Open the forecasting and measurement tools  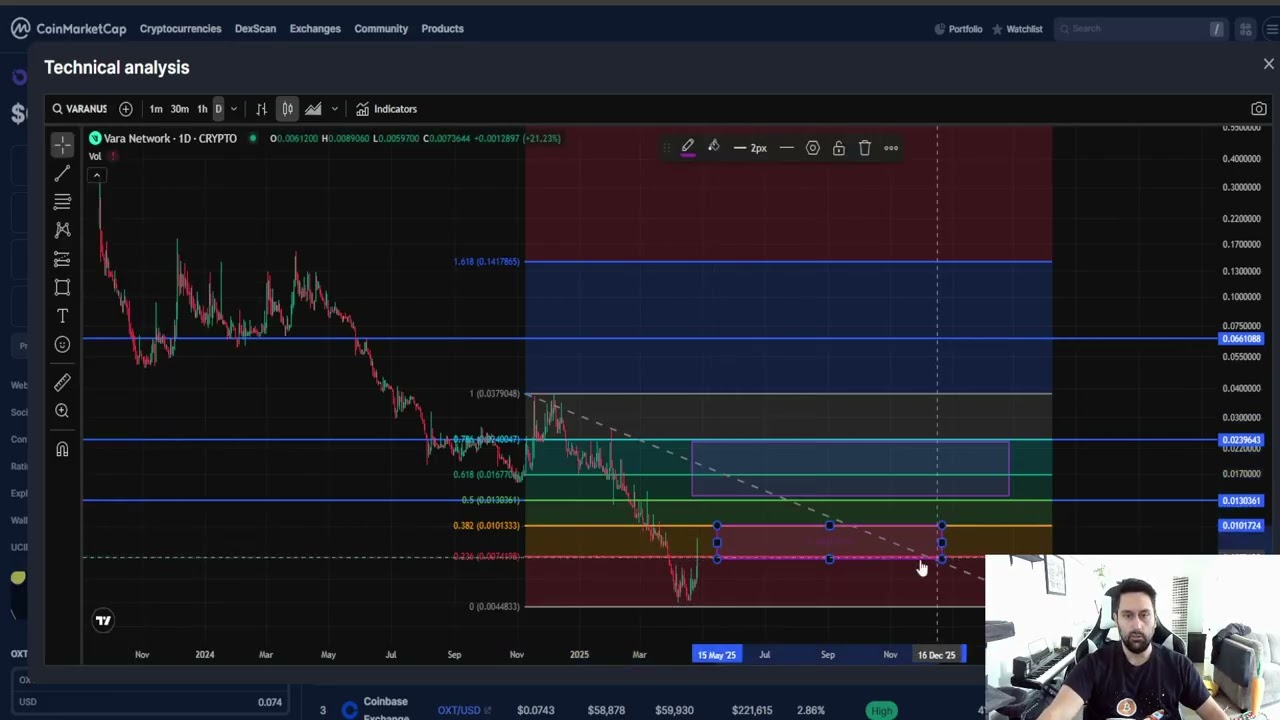(x=62, y=259)
